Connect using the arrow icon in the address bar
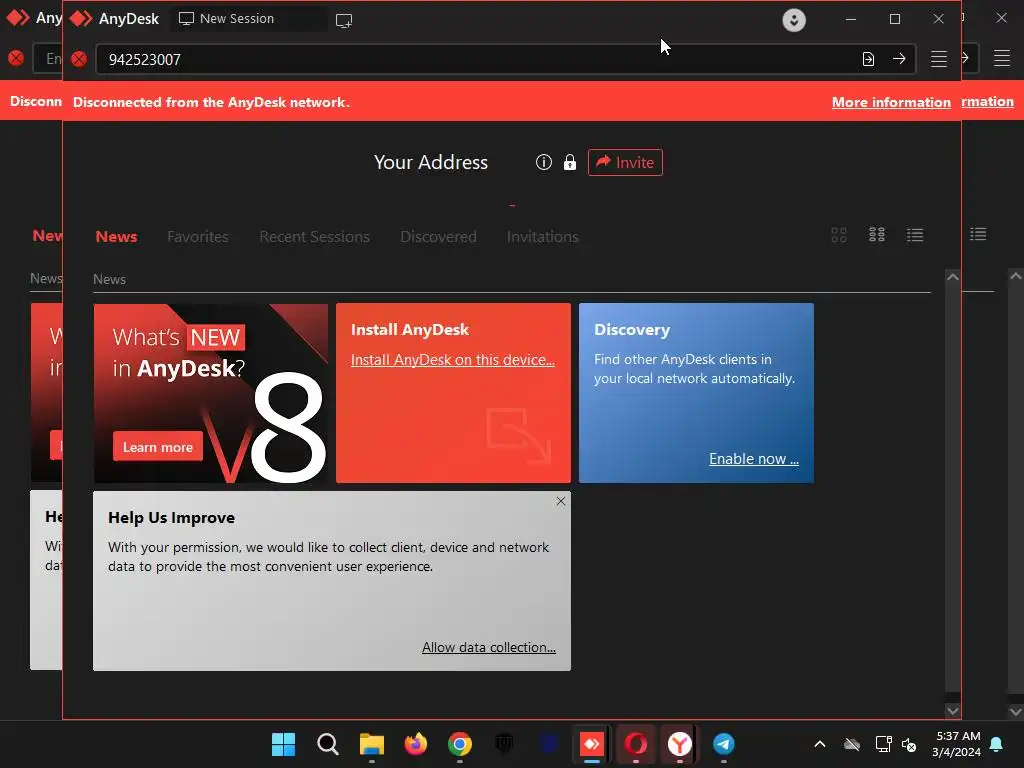This screenshot has height=768, width=1024. 899,59
